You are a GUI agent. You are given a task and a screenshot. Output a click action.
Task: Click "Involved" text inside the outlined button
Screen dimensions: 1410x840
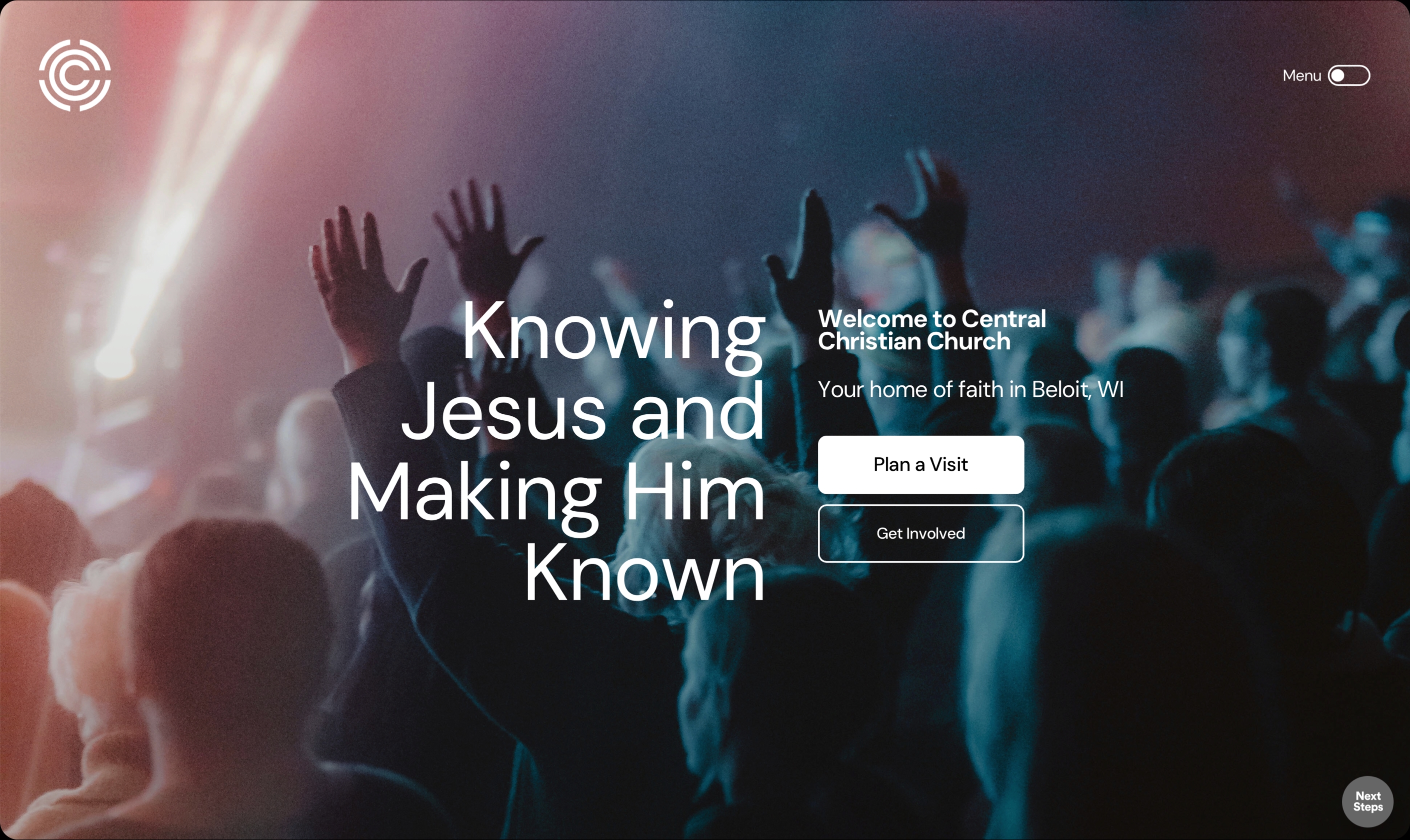(935, 533)
